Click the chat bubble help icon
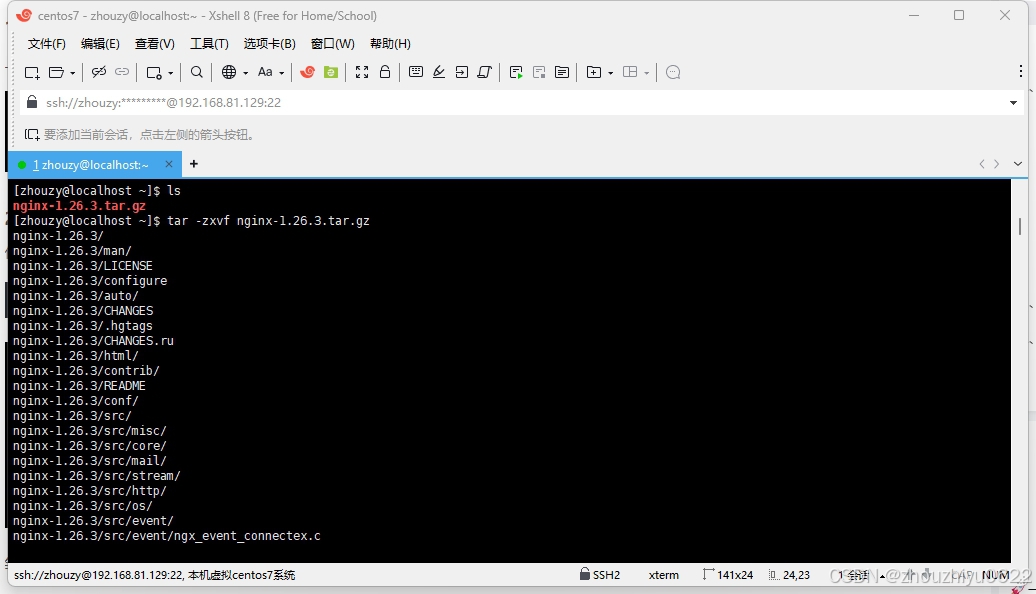The image size is (1036, 594). 673,72
